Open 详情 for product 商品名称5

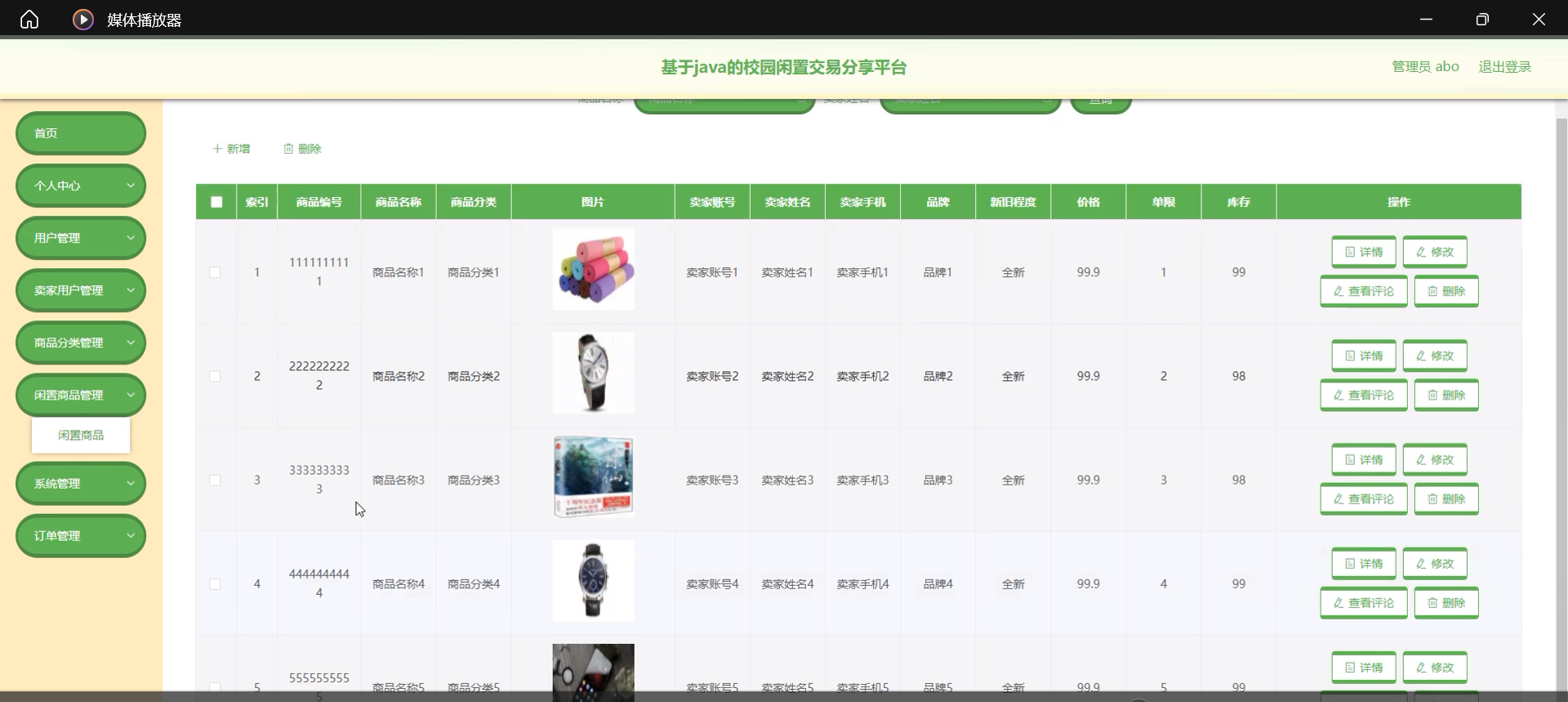(x=1364, y=667)
